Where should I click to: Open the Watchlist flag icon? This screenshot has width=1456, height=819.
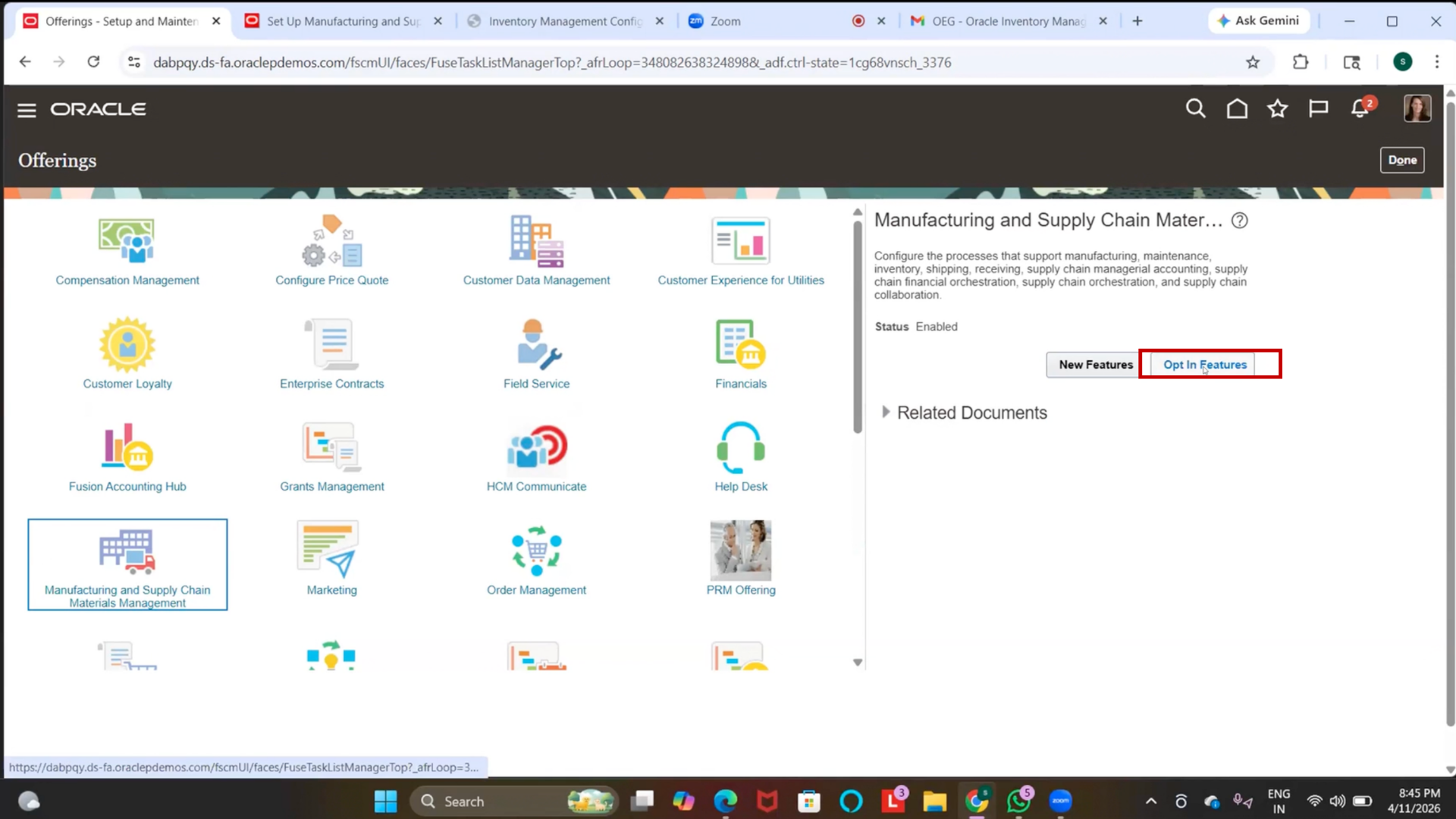tap(1319, 109)
